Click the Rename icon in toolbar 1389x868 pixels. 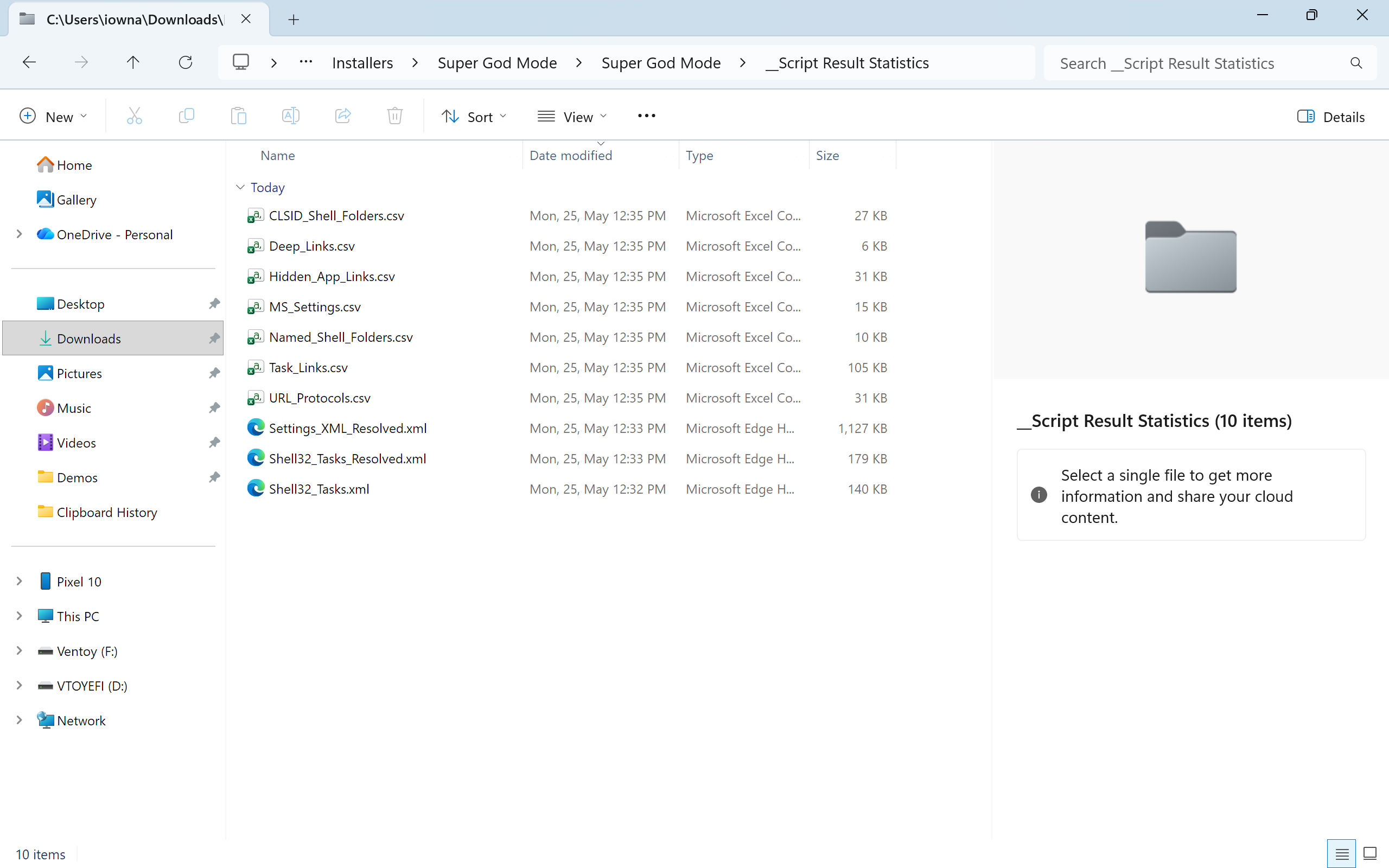(291, 116)
